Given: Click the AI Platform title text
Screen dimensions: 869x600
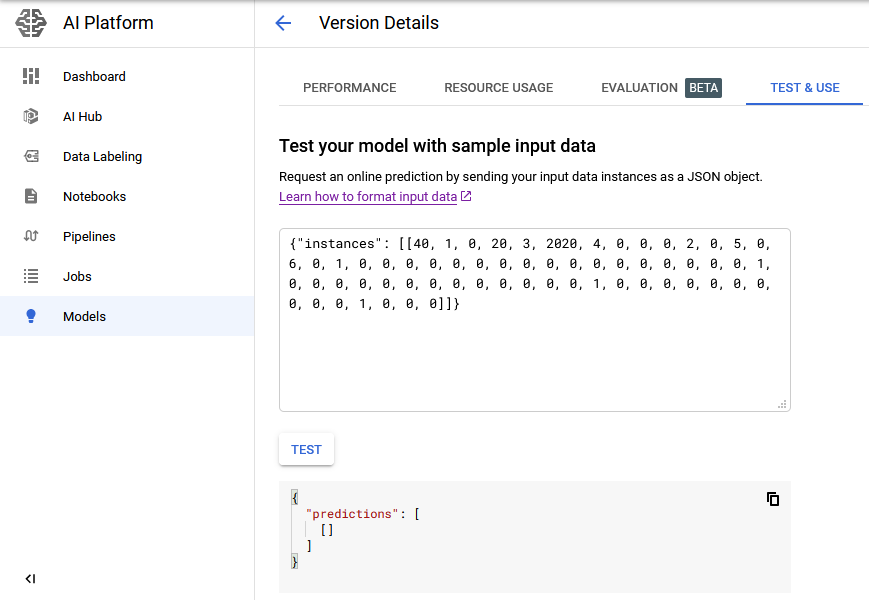Looking at the screenshot, I should (x=108, y=23).
